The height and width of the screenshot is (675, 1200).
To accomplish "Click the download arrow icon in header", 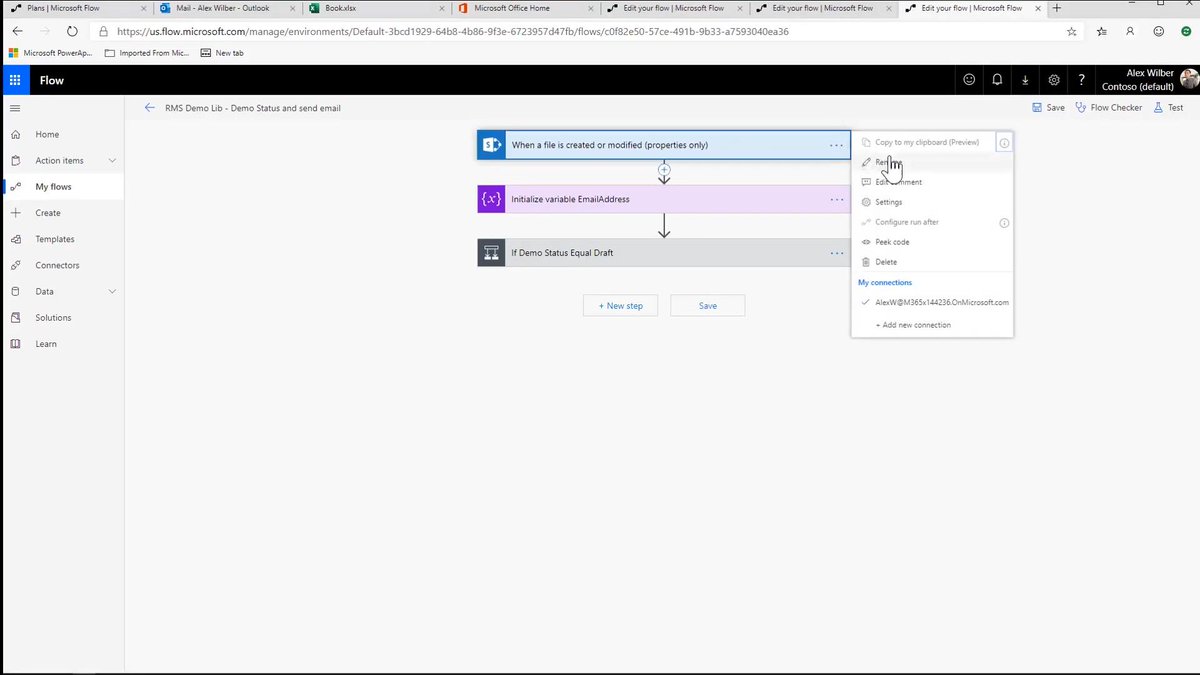I will [1025, 80].
